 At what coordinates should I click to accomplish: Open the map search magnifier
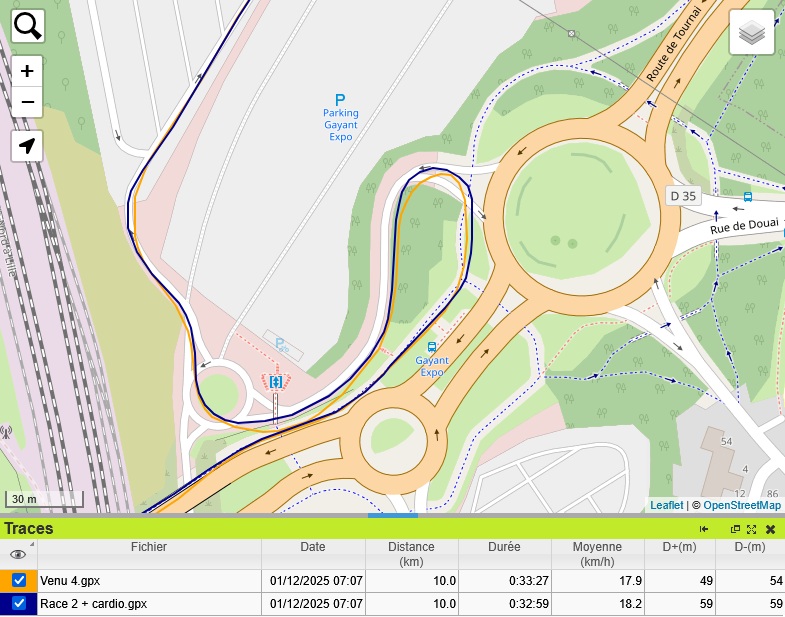28,26
